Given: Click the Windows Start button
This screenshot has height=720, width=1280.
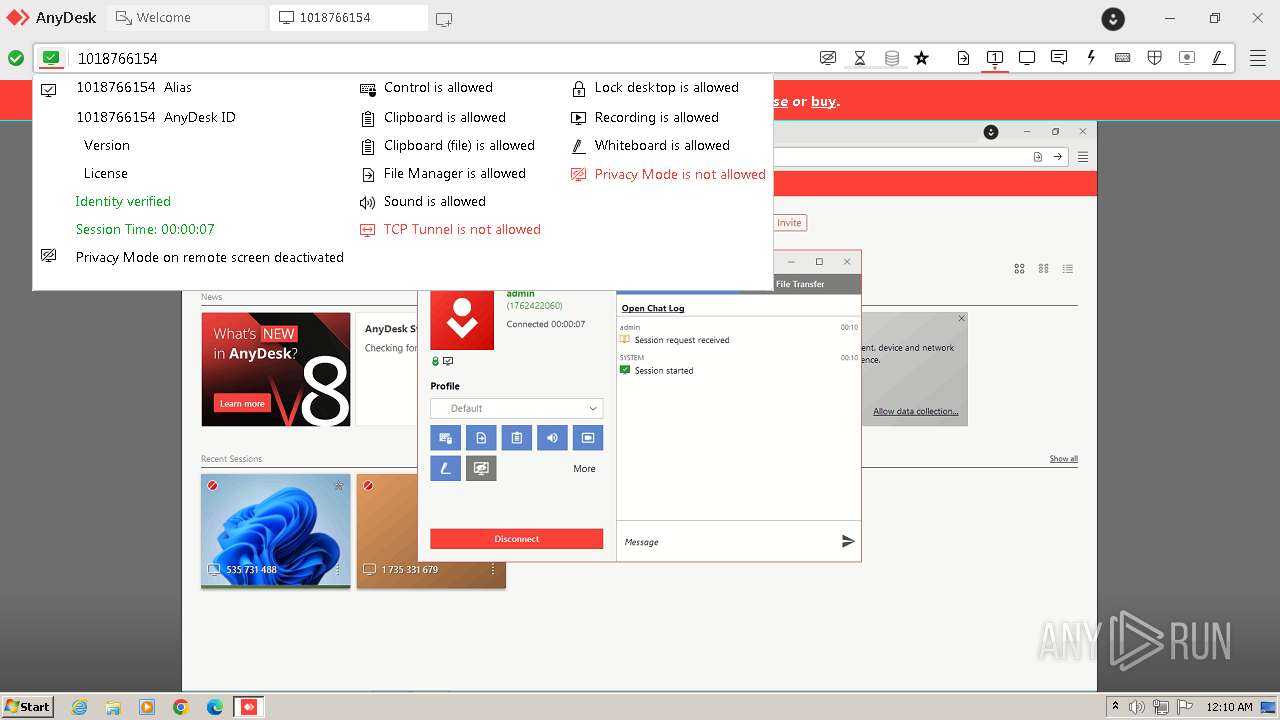Looking at the screenshot, I should pyautogui.click(x=27, y=706).
